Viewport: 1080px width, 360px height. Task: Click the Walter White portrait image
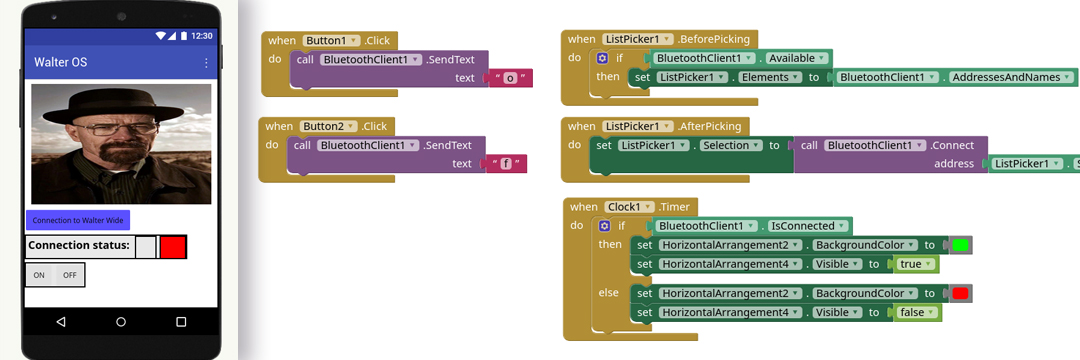coord(121,144)
